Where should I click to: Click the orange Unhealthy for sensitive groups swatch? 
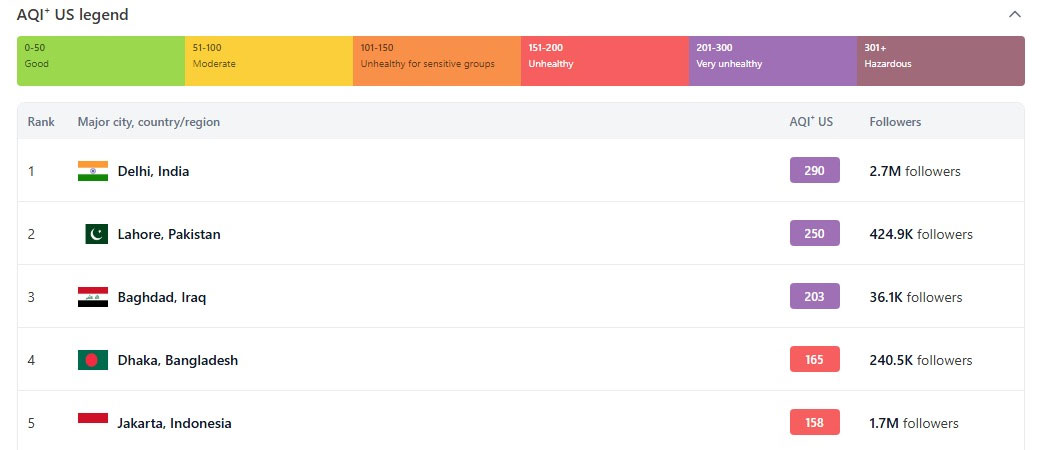[x=436, y=61]
